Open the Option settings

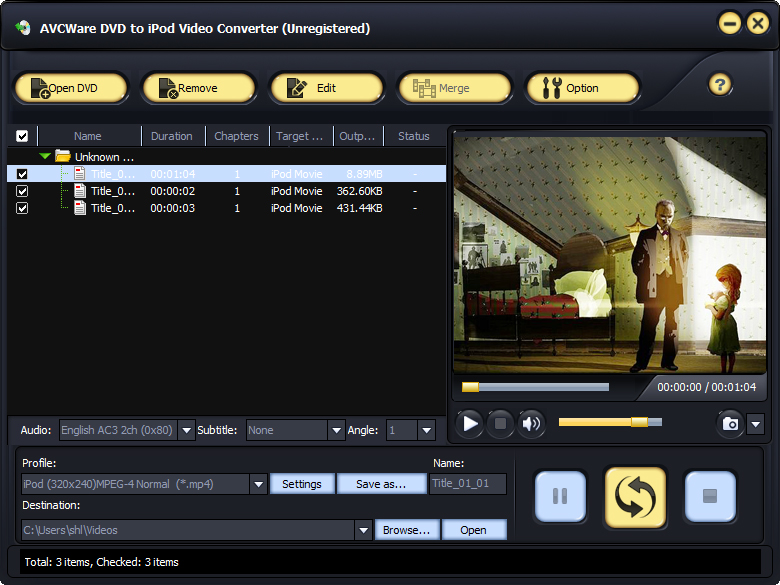(583, 88)
